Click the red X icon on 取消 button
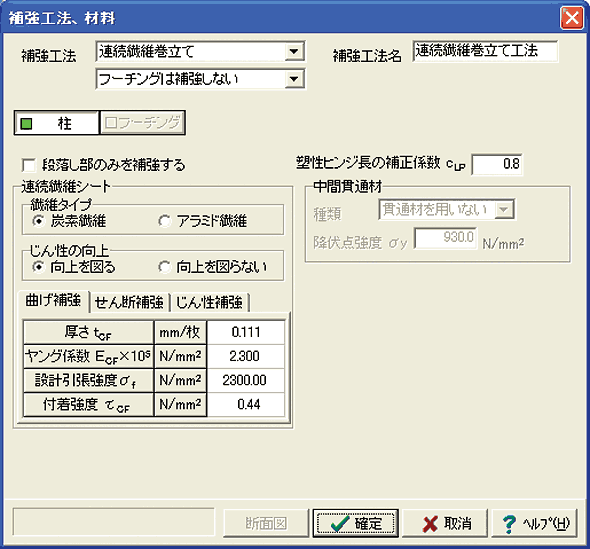The height and width of the screenshot is (549, 590). point(430,524)
